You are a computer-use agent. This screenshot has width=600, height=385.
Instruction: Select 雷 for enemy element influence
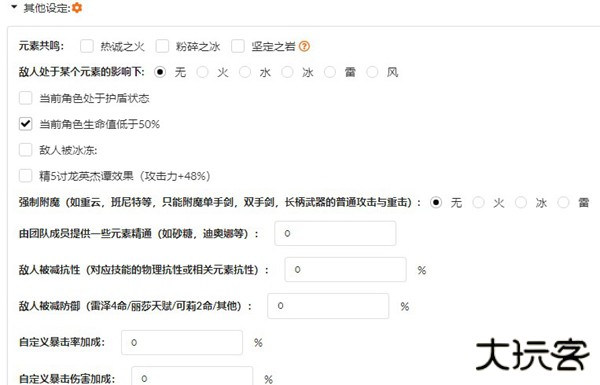click(x=330, y=72)
